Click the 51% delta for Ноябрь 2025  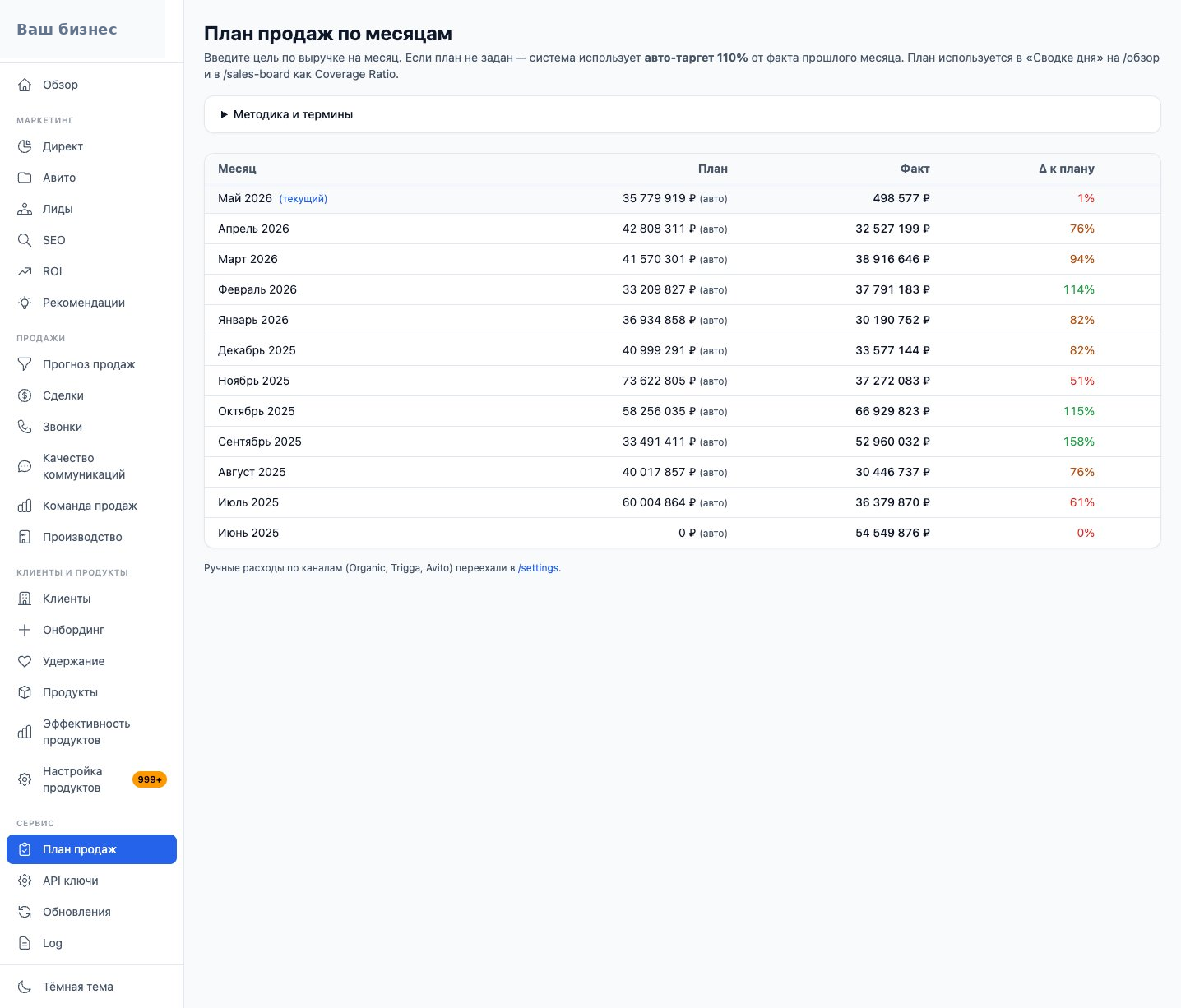click(1081, 381)
